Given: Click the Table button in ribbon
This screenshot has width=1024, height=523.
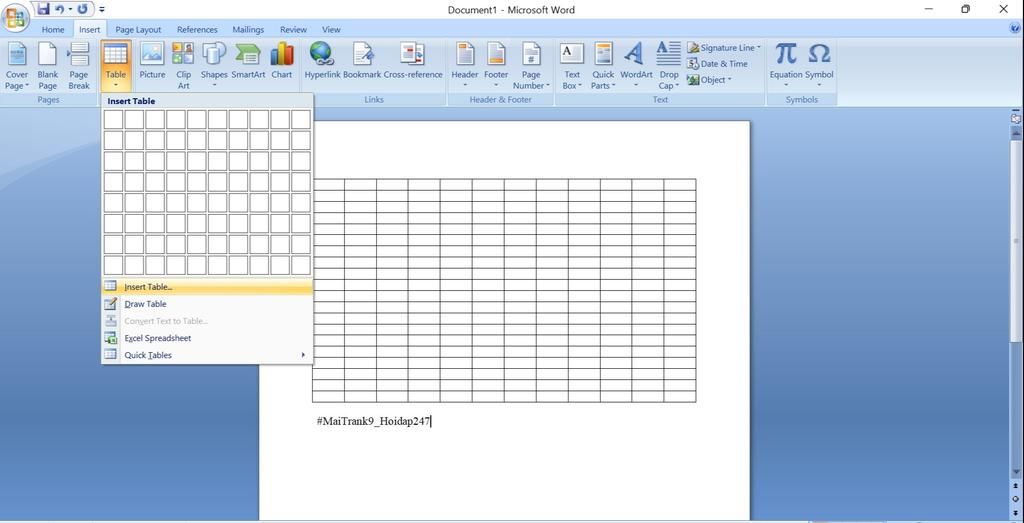Looking at the screenshot, I should pos(116,66).
